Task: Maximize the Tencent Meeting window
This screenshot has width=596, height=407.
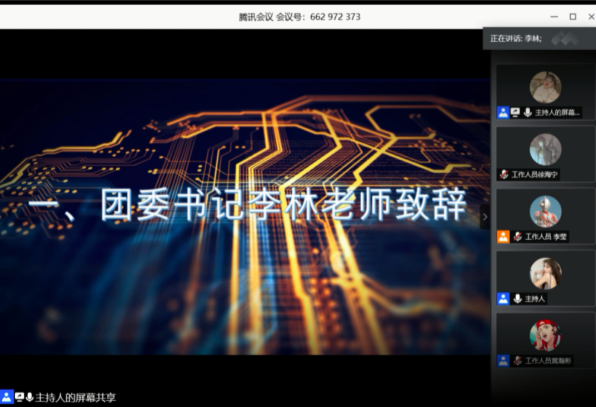Action: coord(573,17)
